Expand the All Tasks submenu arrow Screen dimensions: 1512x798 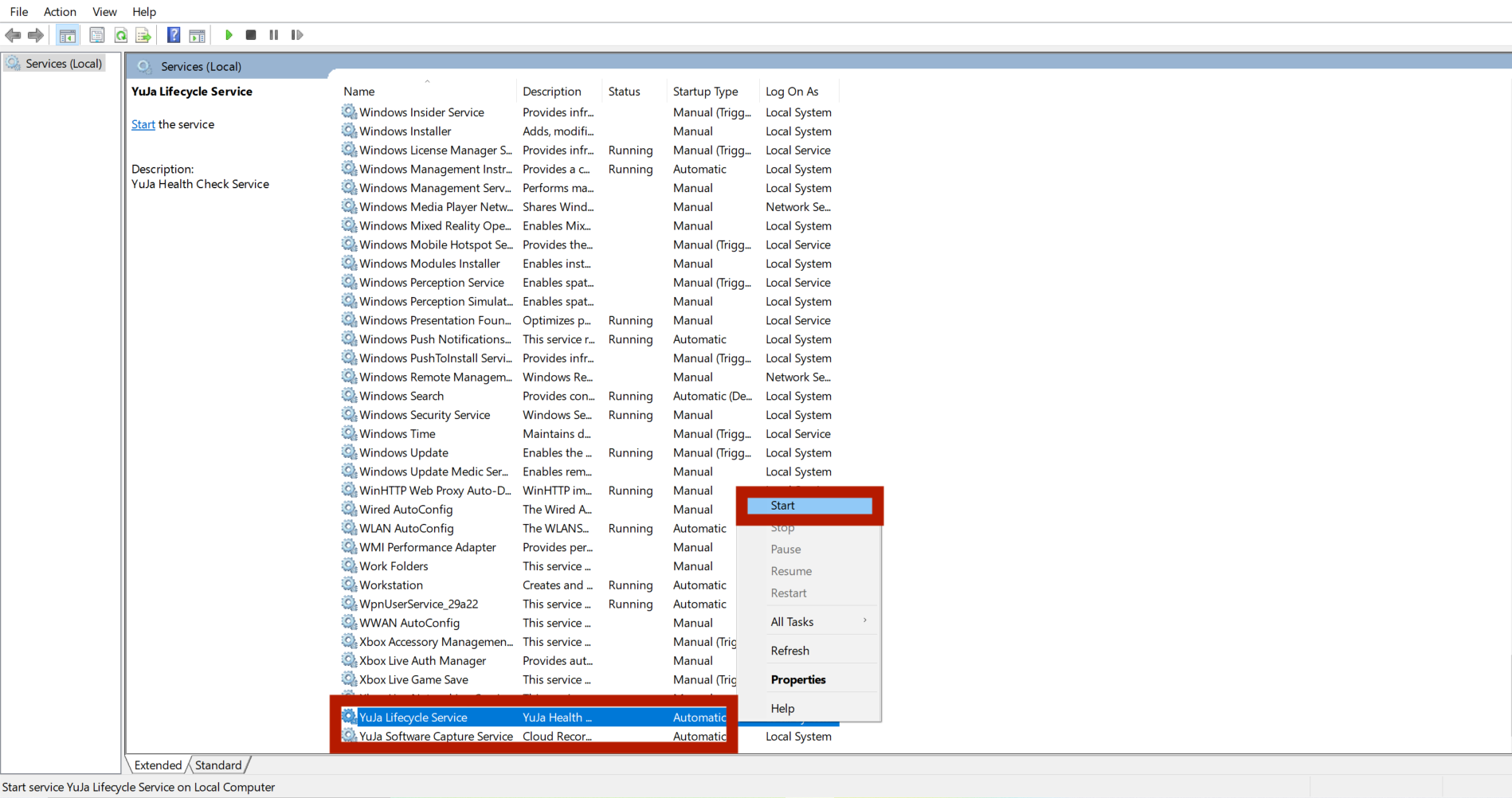click(x=865, y=620)
